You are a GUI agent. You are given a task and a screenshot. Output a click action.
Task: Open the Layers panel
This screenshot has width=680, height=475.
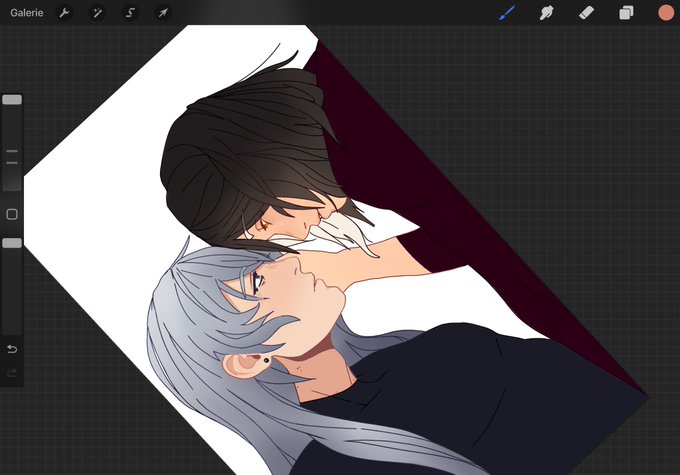pos(626,13)
